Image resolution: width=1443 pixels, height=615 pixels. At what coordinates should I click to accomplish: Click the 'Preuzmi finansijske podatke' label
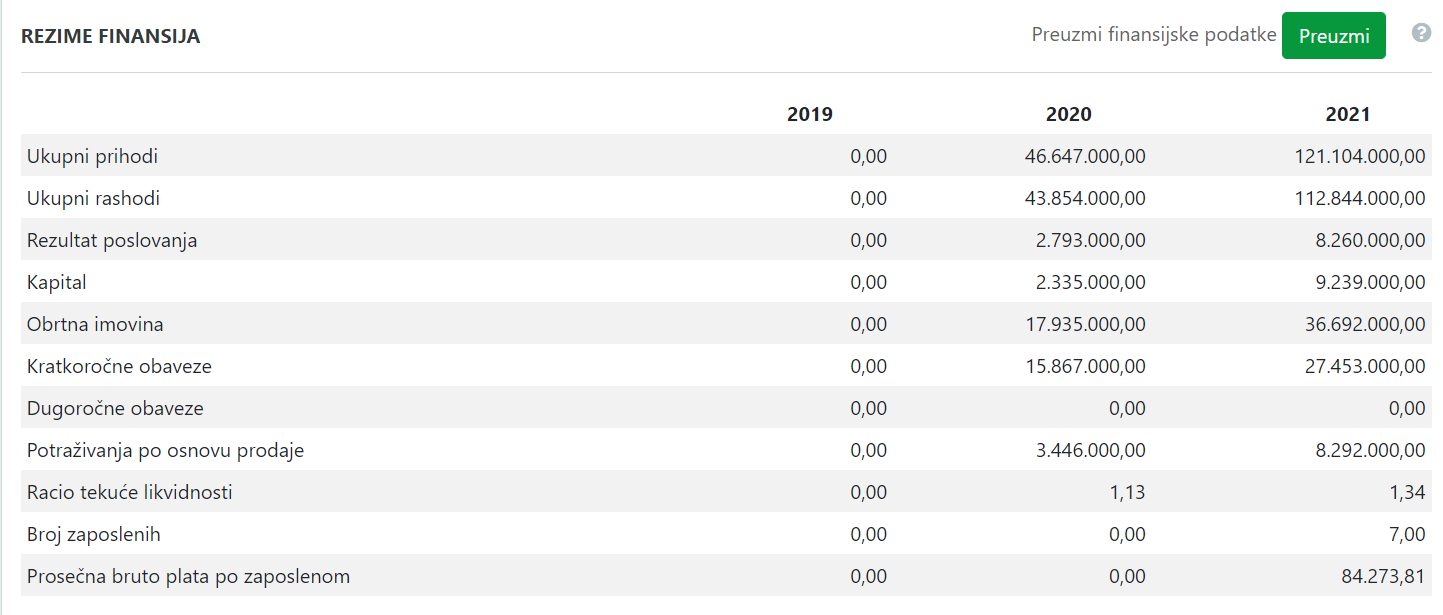click(x=1154, y=35)
